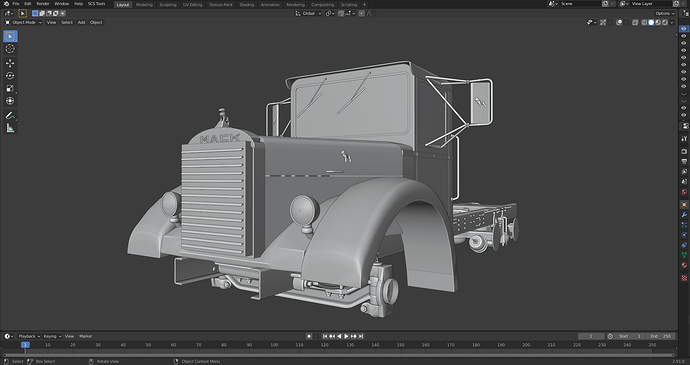Viewport: 690px width, 365px height.
Task: Open the Global orientation dropdown
Action: tap(308, 14)
